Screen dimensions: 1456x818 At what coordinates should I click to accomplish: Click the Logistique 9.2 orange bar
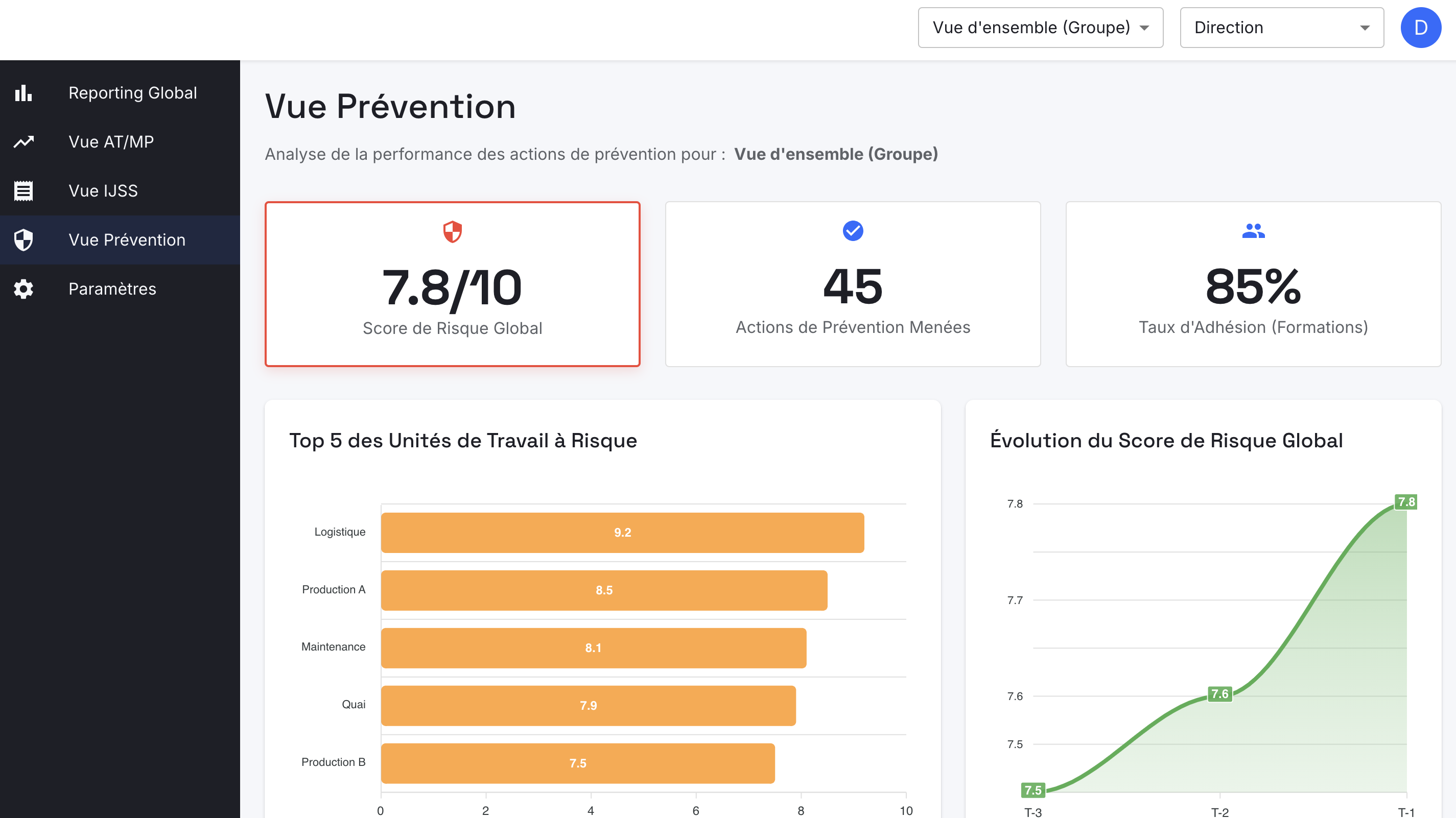[622, 533]
